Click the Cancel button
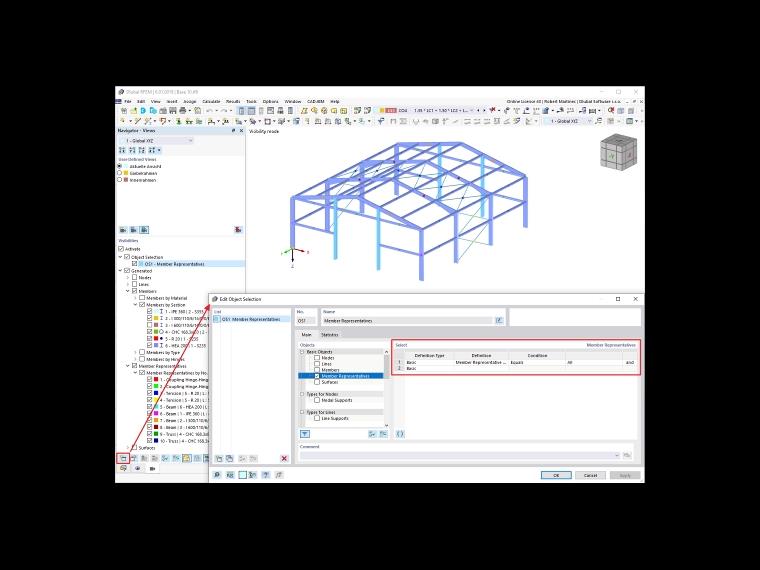This screenshot has width=760, height=570. pyautogui.click(x=590, y=475)
